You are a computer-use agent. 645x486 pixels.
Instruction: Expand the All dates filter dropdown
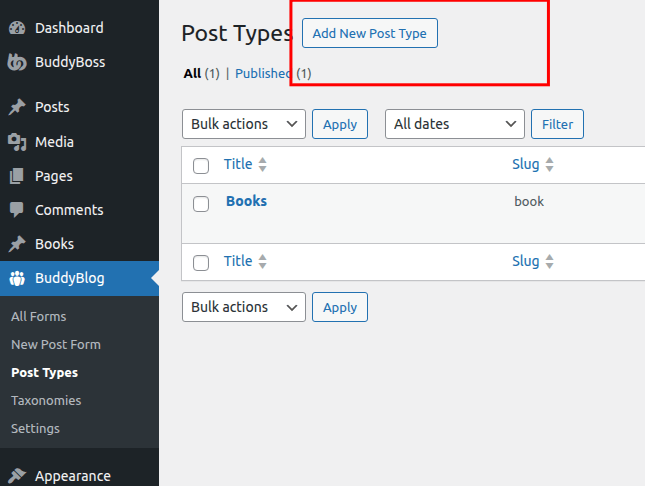click(x=455, y=124)
